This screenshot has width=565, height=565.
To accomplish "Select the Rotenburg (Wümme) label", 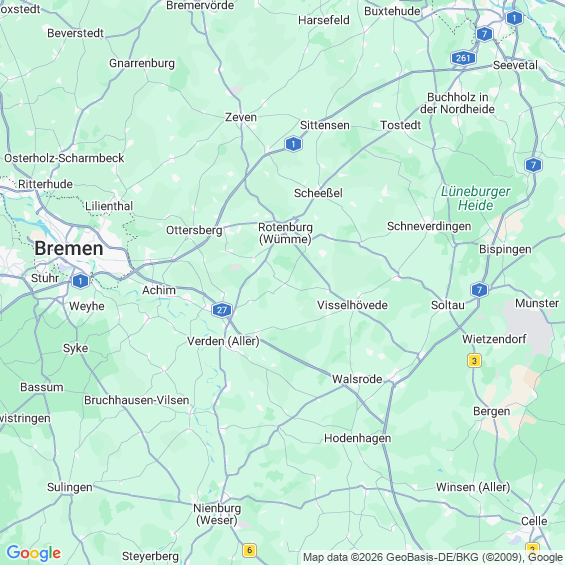I will [x=285, y=233].
